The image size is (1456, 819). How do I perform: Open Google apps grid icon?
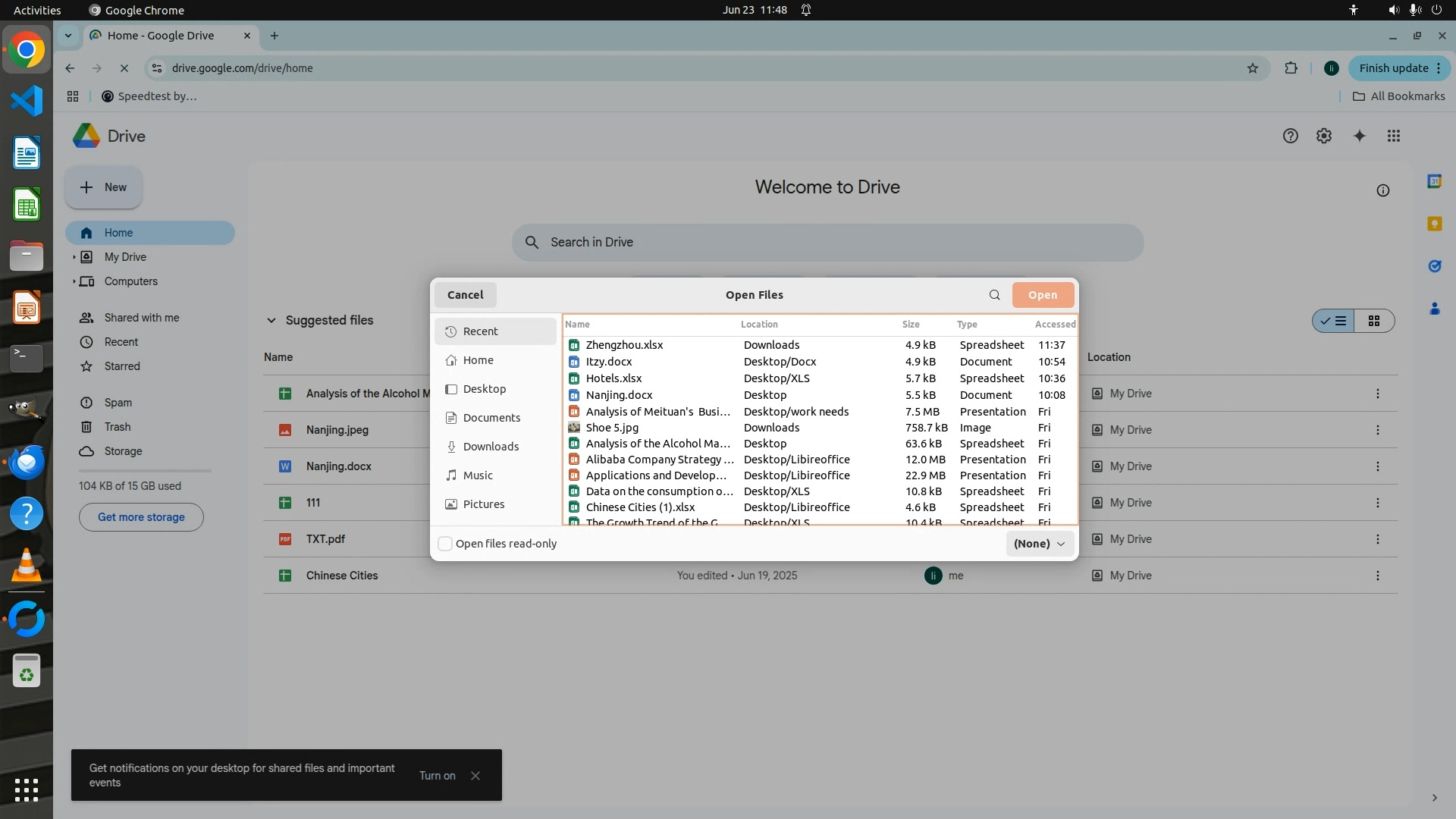(1393, 136)
